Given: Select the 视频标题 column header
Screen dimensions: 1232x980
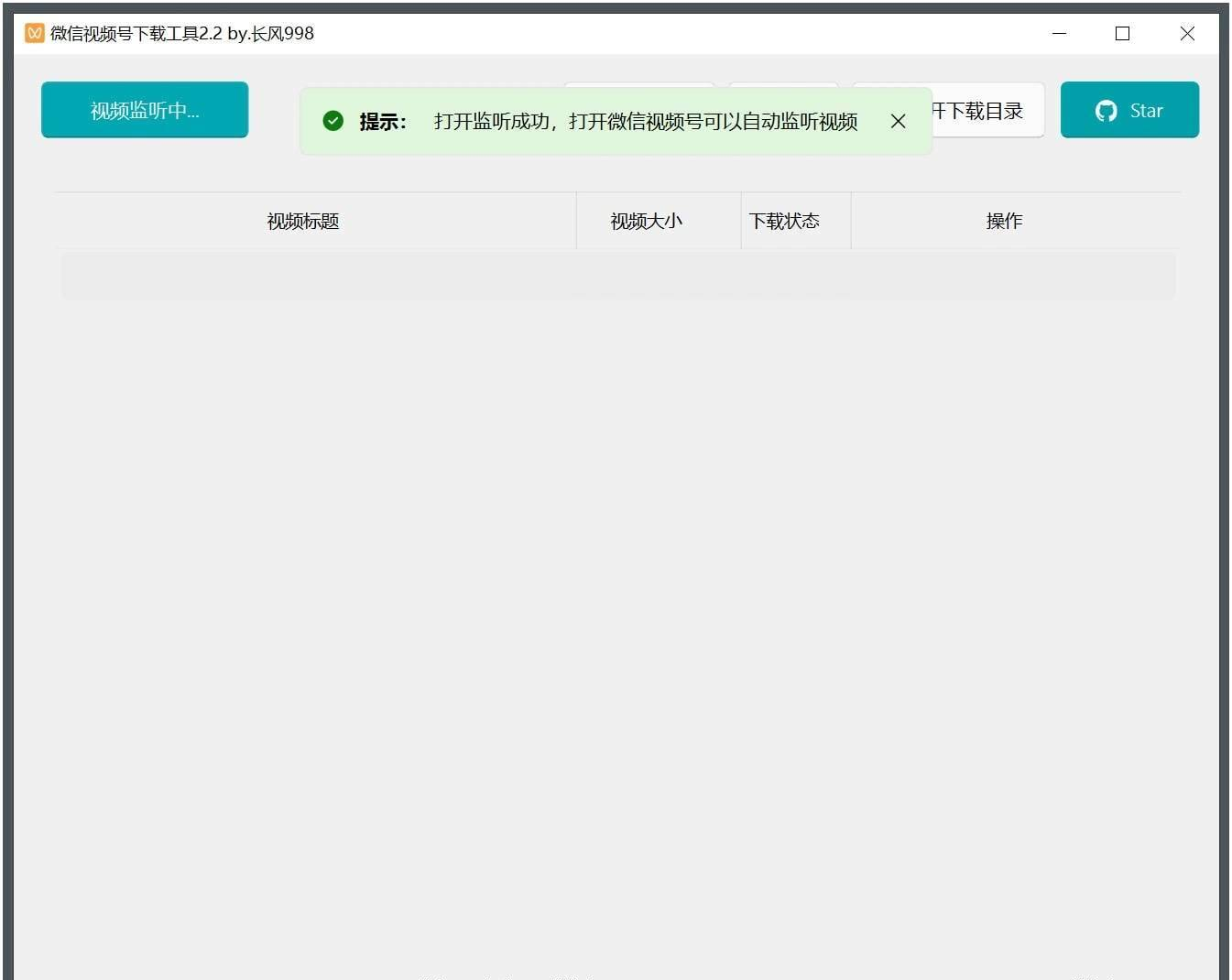Looking at the screenshot, I should pos(303,221).
